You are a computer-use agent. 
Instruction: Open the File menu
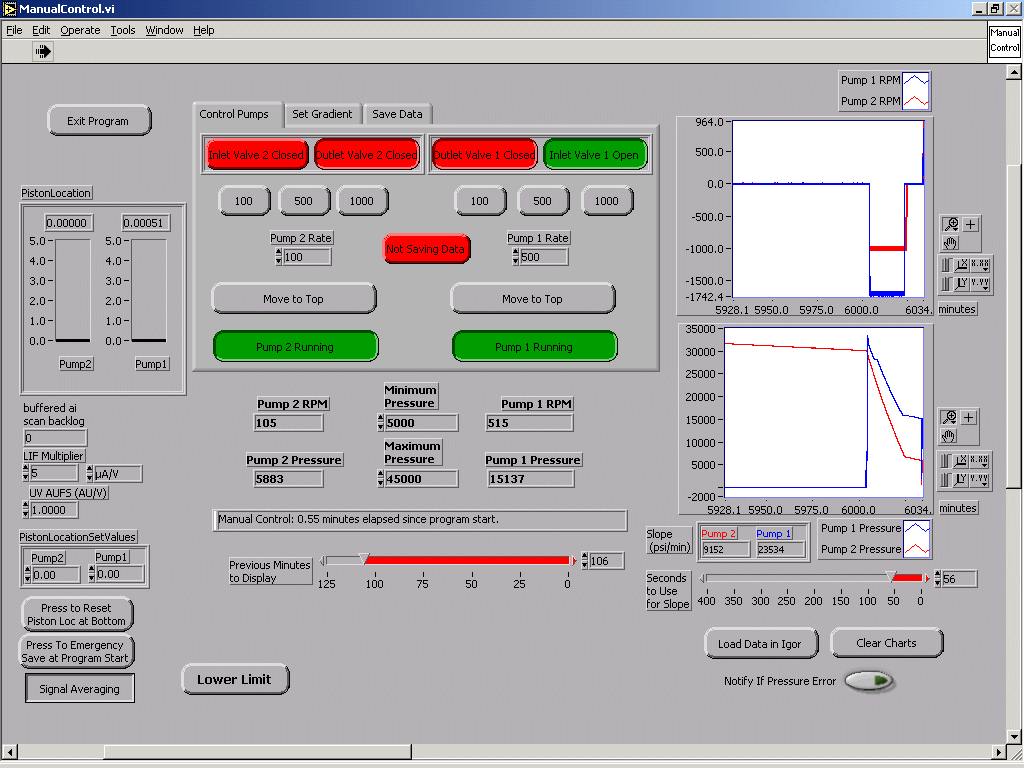coord(14,30)
